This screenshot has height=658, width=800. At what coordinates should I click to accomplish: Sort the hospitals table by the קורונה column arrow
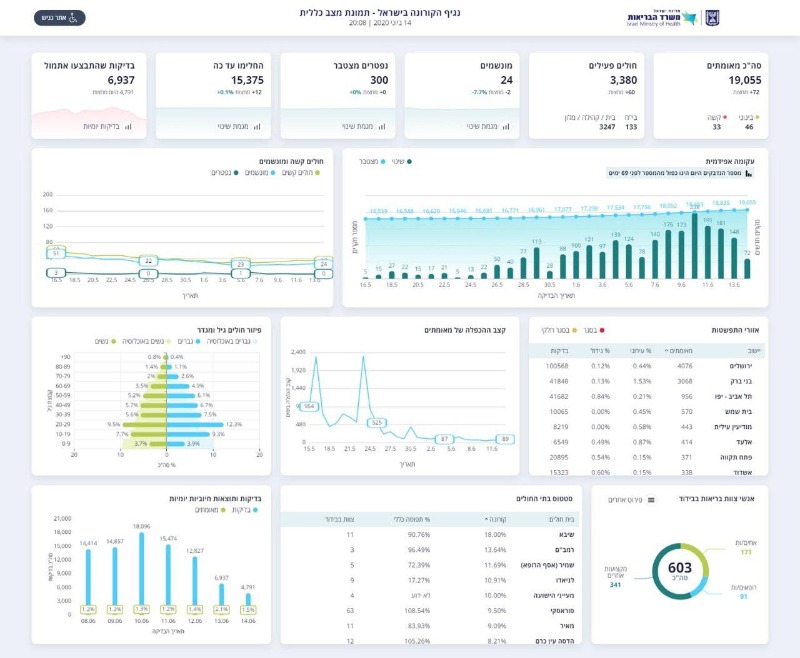486,519
